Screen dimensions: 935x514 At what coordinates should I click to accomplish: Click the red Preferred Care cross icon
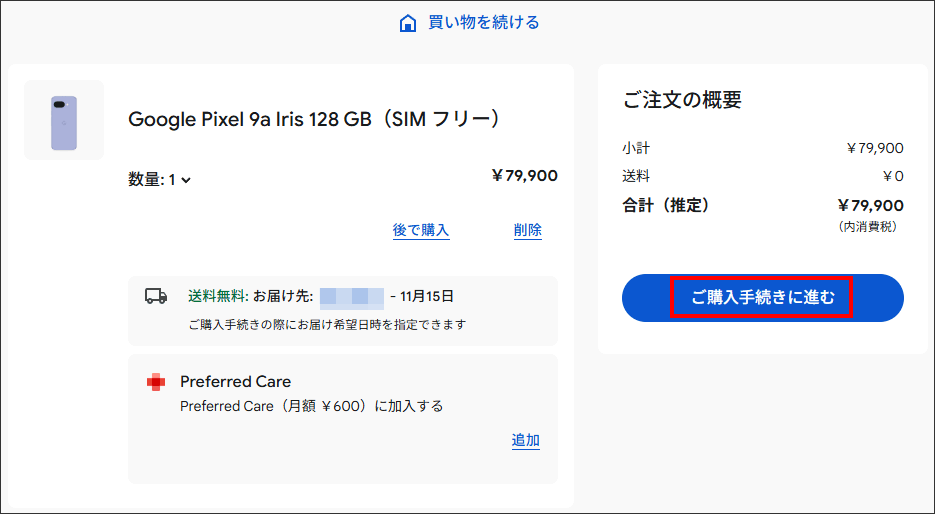[x=155, y=382]
